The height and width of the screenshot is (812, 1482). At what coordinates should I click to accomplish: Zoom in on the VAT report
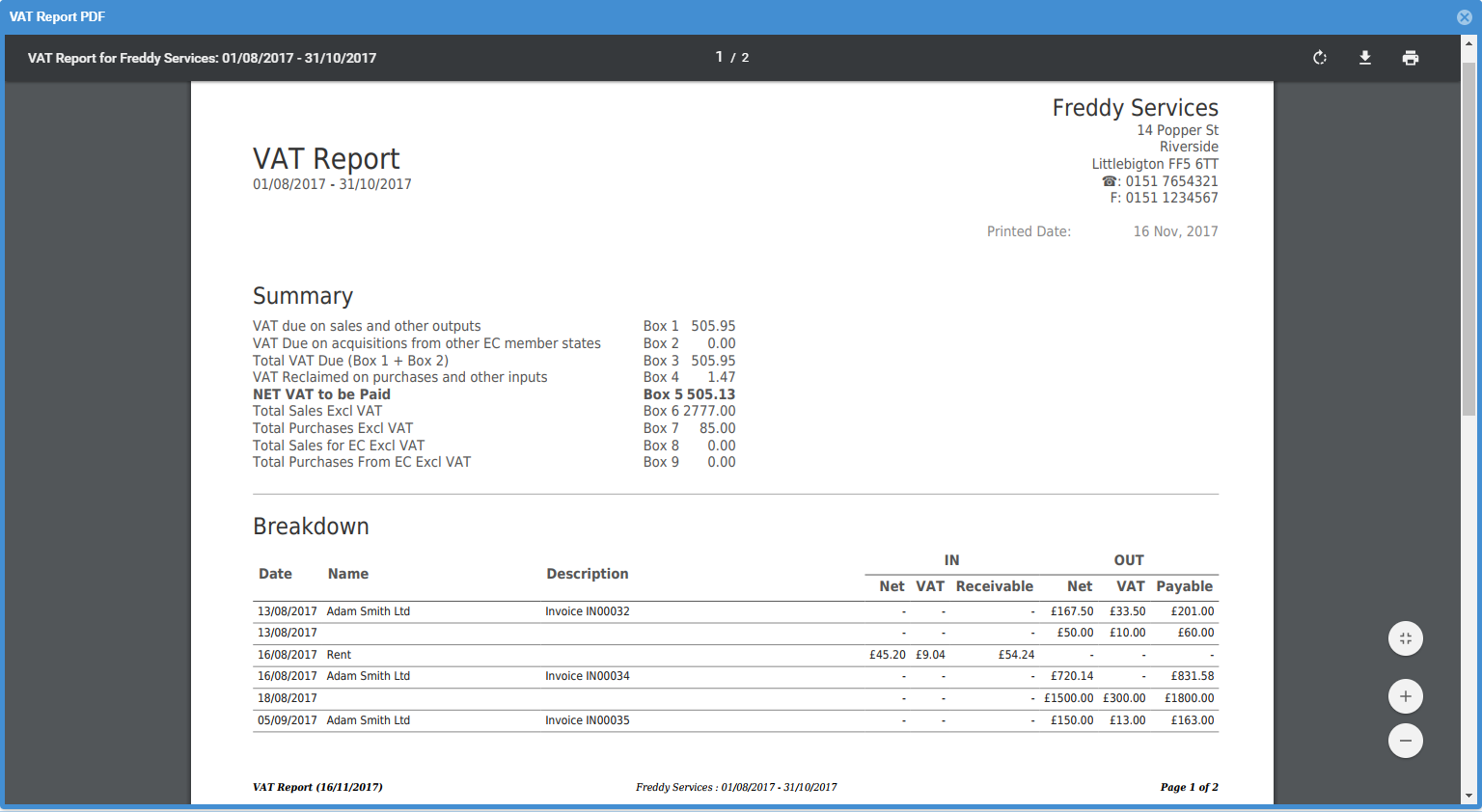[1405, 695]
